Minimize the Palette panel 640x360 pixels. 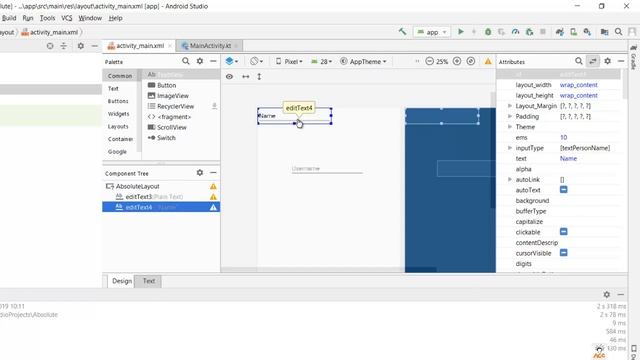click(213, 61)
